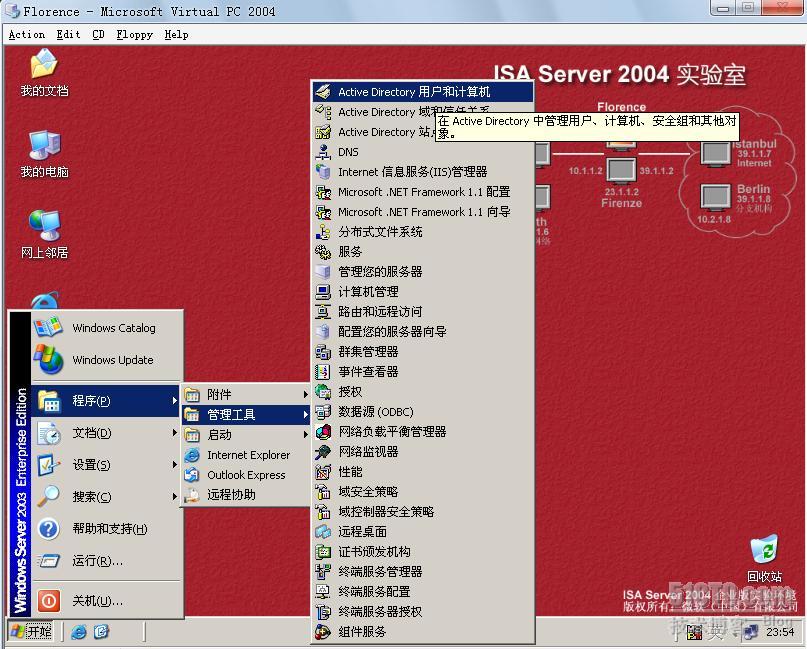
Task: Open 终端服务配置 entry
Action: point(423,591)
